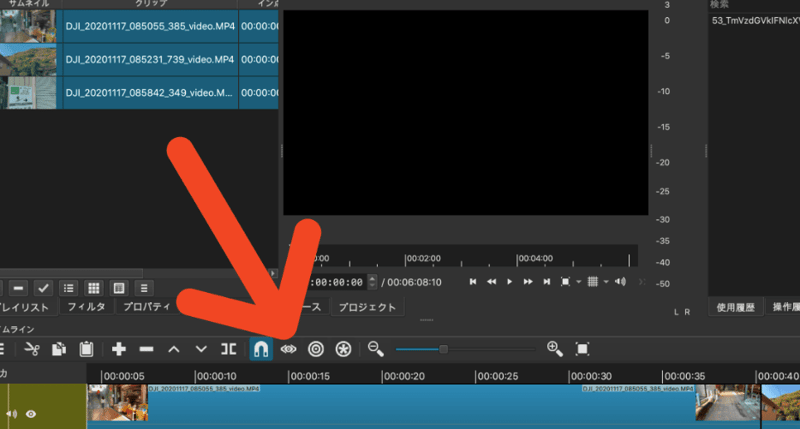The height and width of the screenshot is (429, 800).
Task: Click the scissors cut icon
Action: (x=32, y=349)
